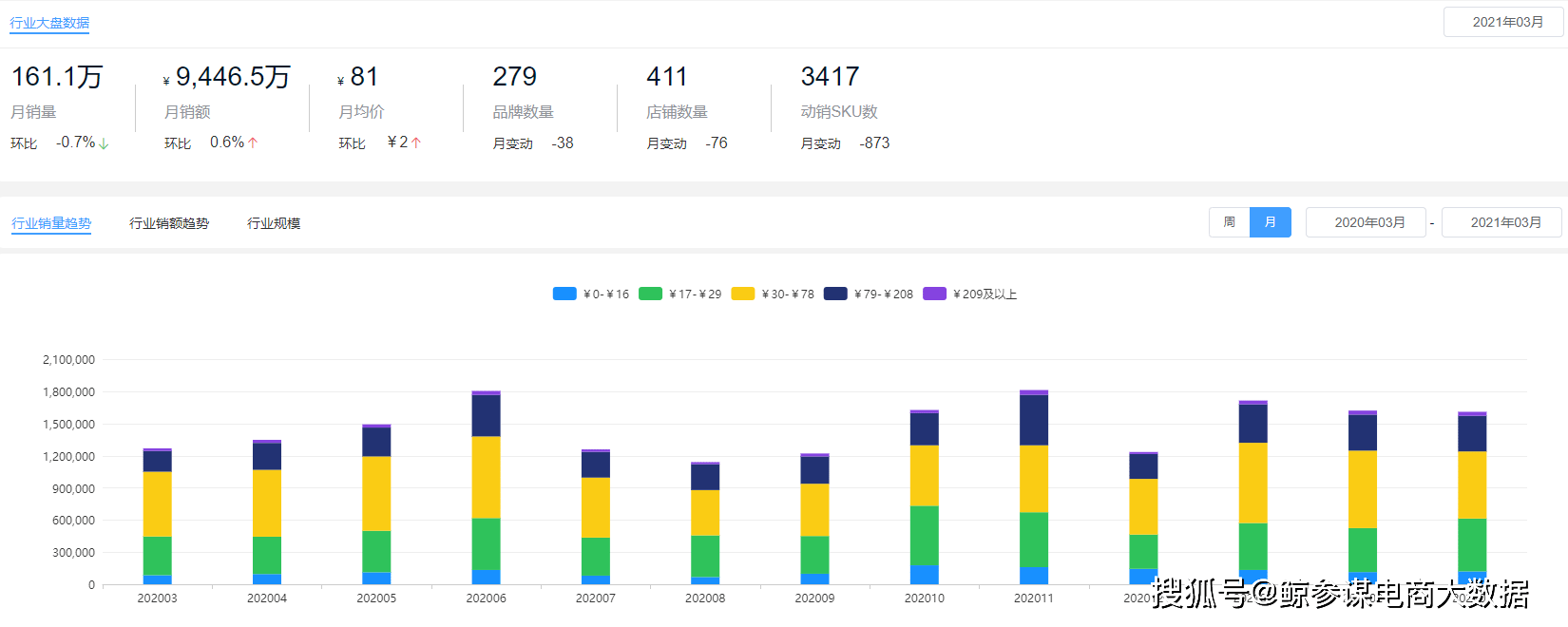The width and height of the screenshot is (1568, 627).
Task: Click the 202009 stacked bar
Action: click(x=814, y=520)
